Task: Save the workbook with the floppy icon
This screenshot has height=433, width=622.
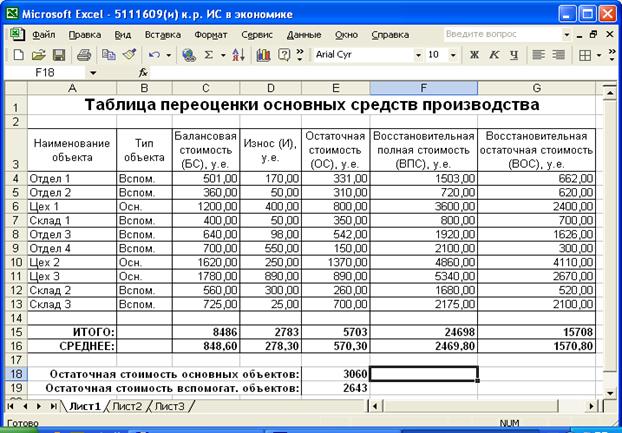Action: coord(59,55)
